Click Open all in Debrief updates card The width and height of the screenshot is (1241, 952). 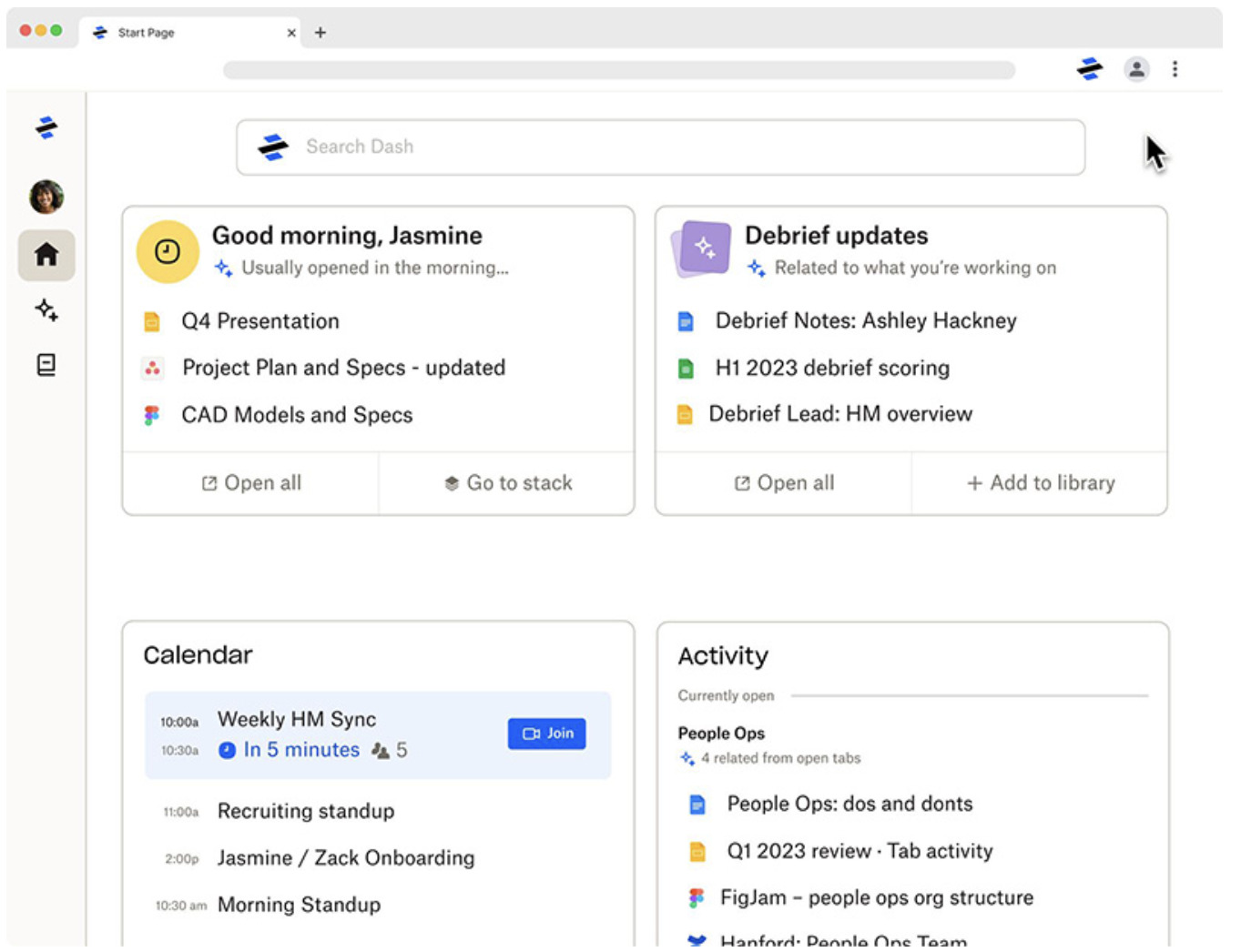(x=784, y=483)
